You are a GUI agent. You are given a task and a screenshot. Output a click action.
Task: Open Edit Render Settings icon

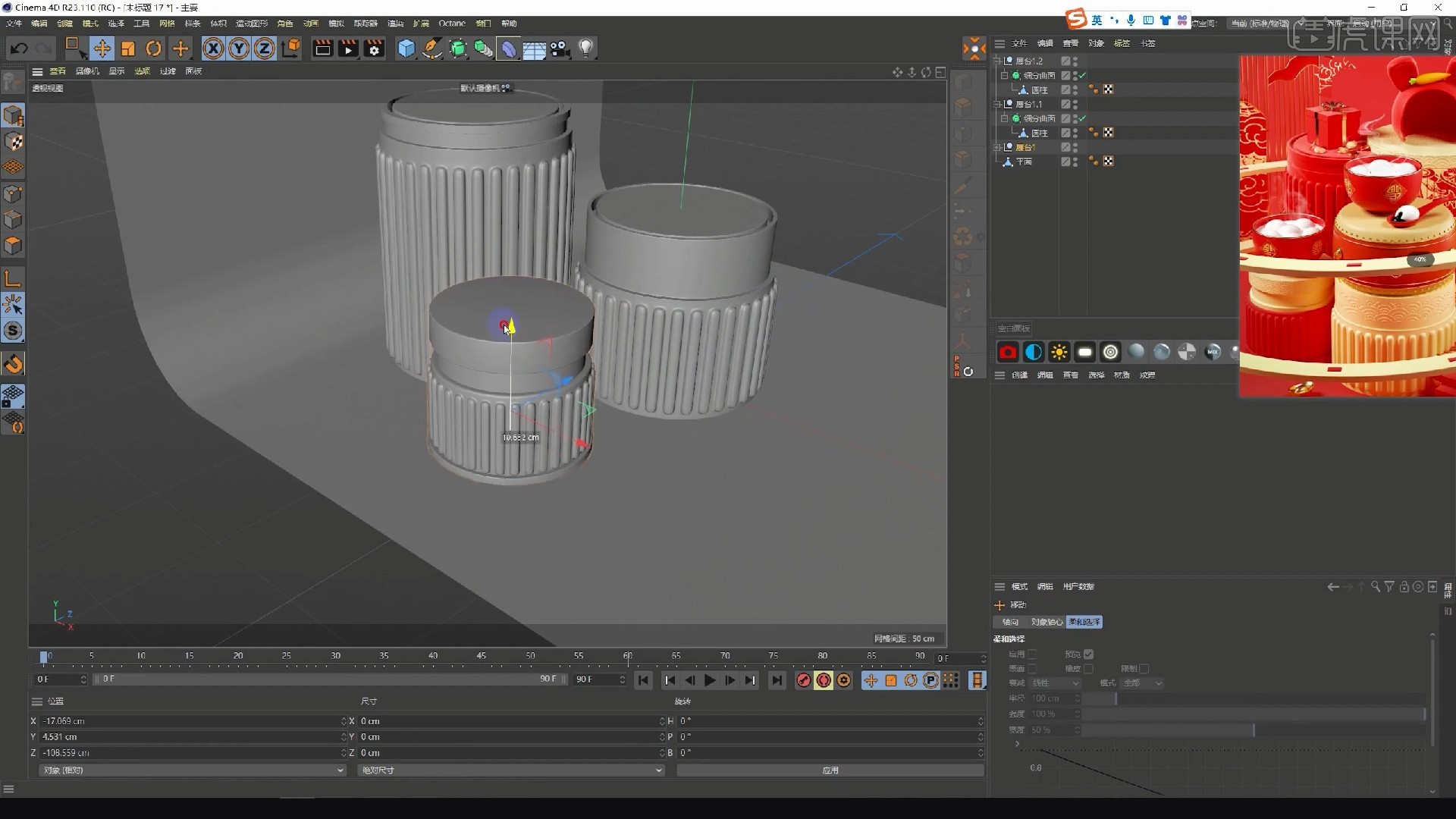(x=374, y=49)
